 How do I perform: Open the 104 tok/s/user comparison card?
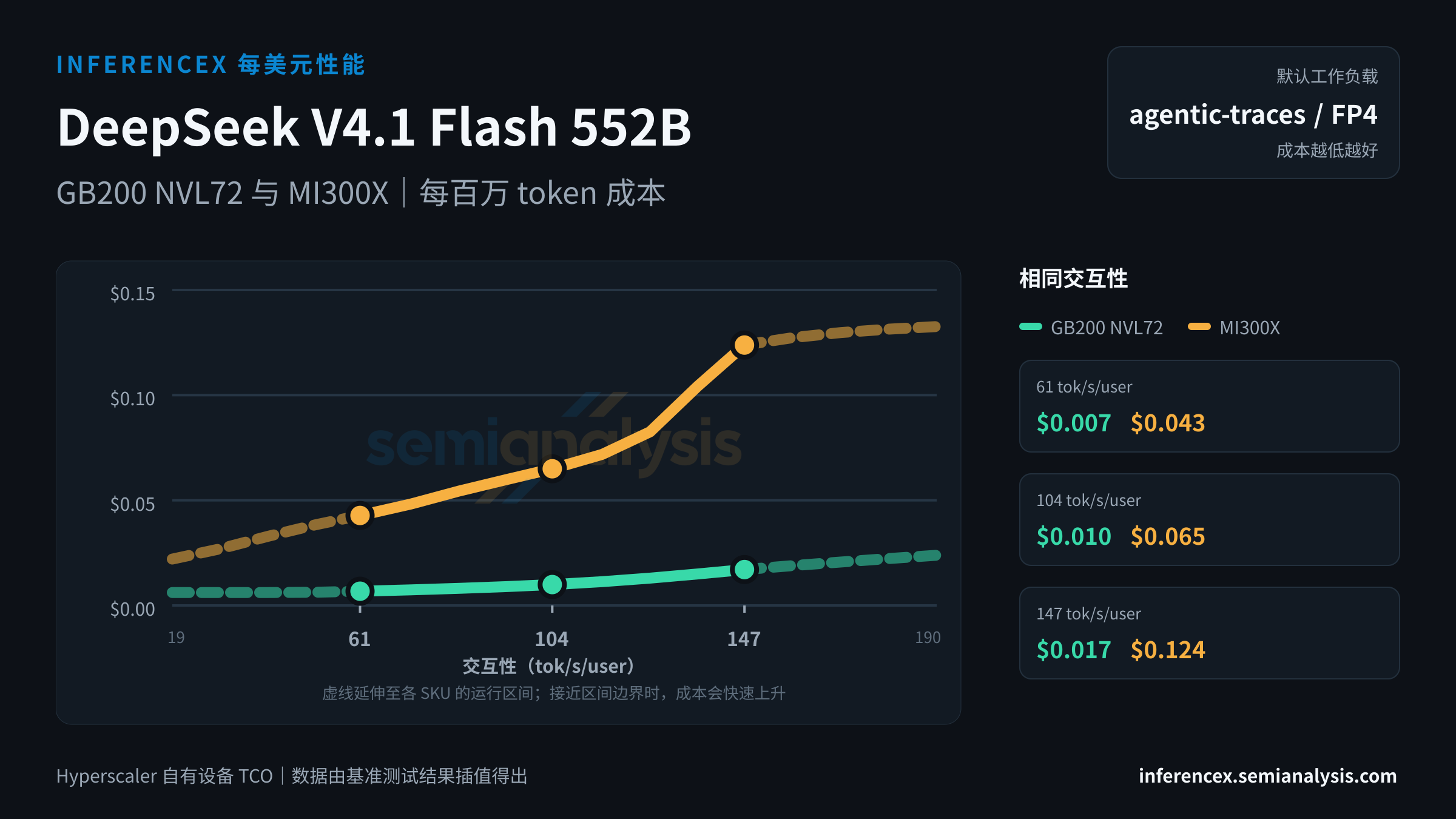point(1209,519)
